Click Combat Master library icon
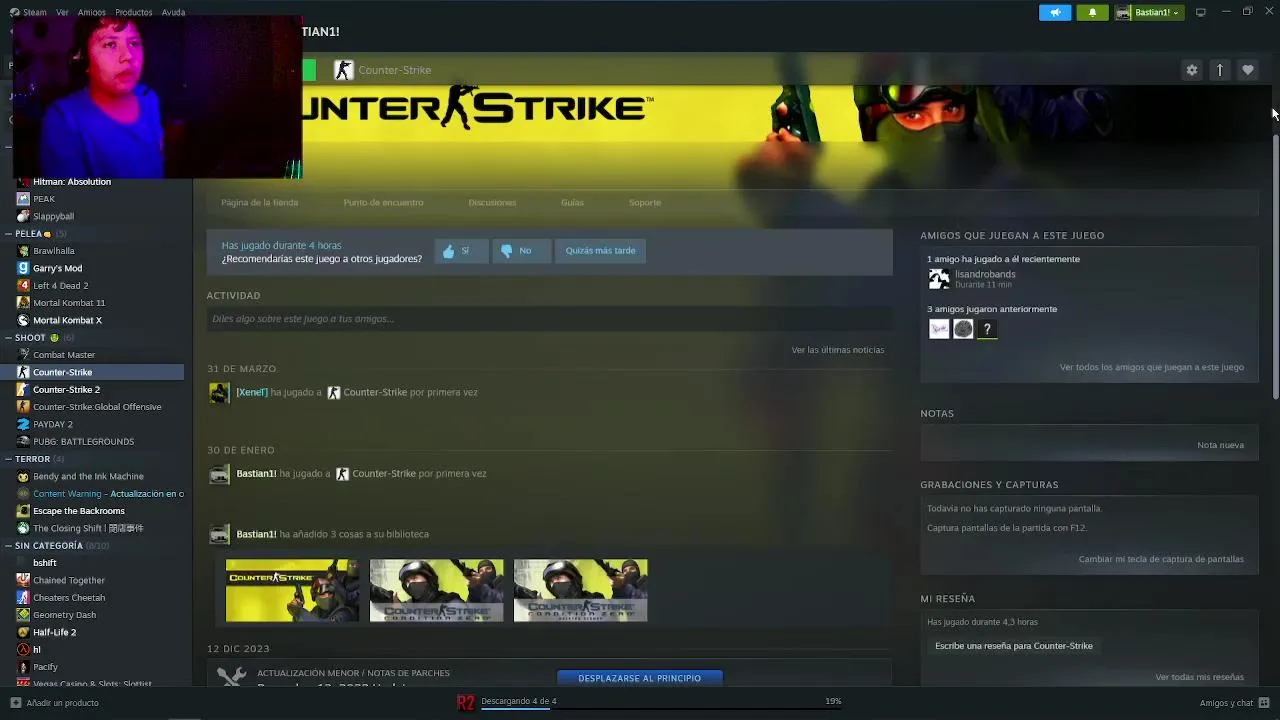The image size is (1280, 720). point(23,355)
